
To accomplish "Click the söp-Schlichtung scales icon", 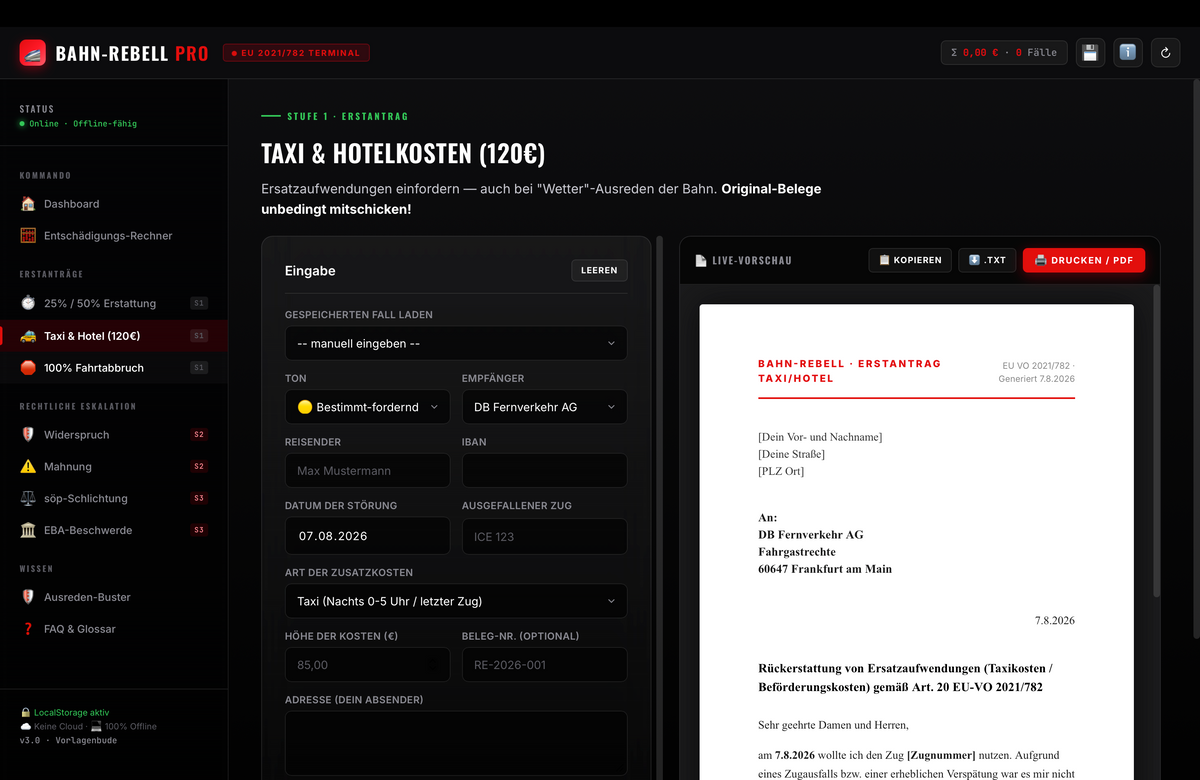I will click(28, 498).
